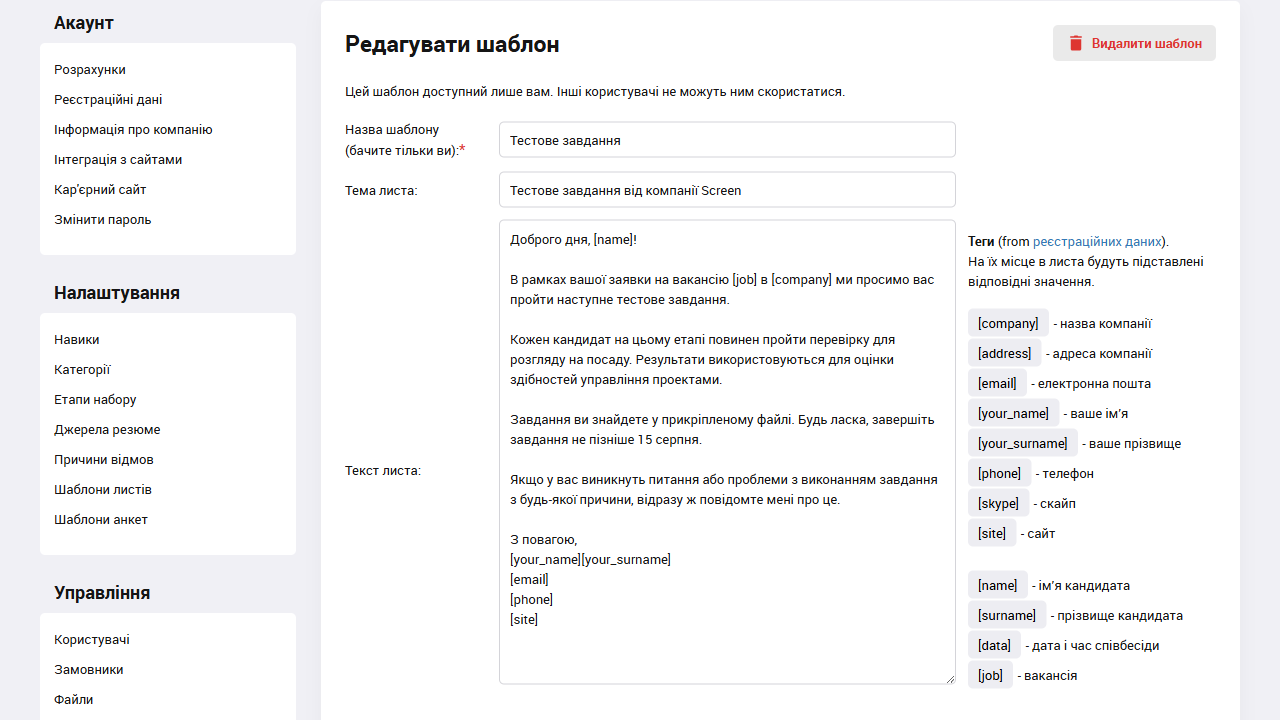This screenshot has width=1280, height=720.
Task: Click the trash icon on delete button
Action: pyautogui.click(x=1076, y=43)
